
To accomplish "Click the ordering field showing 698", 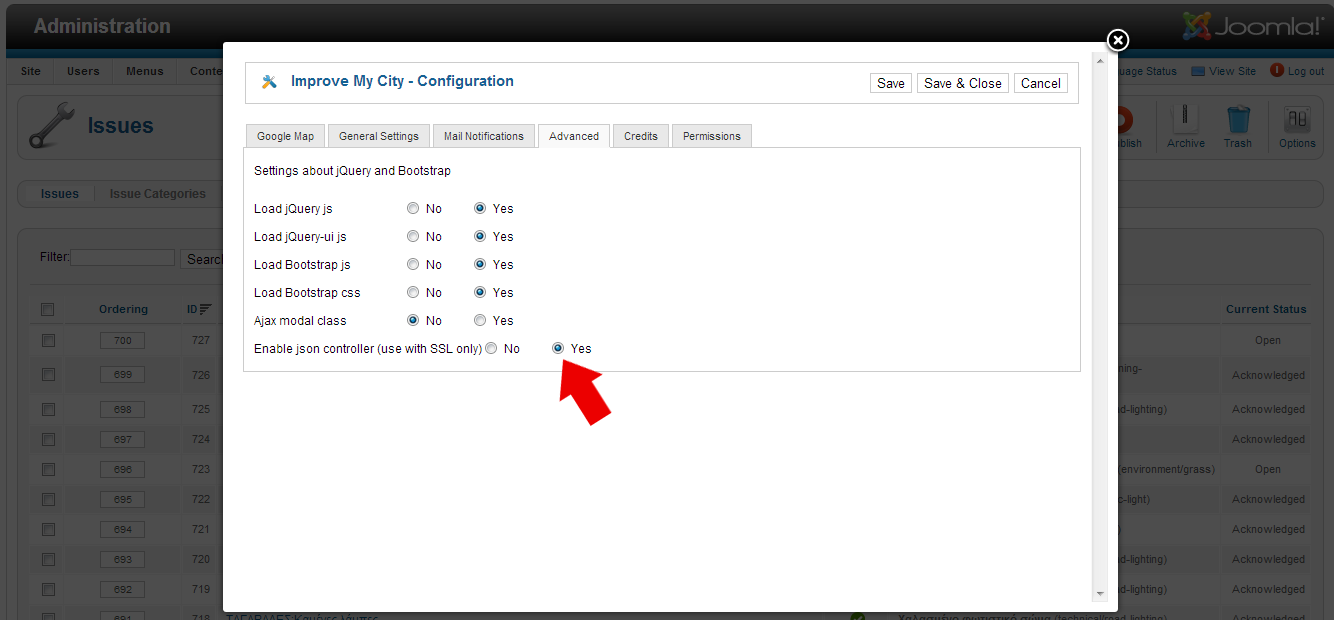I will tap(123, 409).
